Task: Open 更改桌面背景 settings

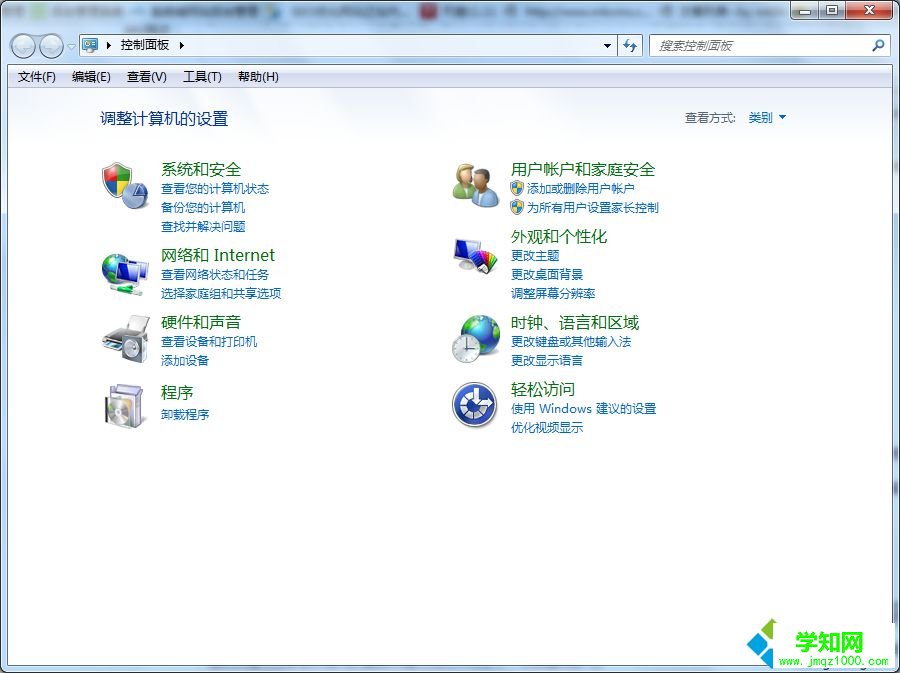Action: (x=546, y=274)
